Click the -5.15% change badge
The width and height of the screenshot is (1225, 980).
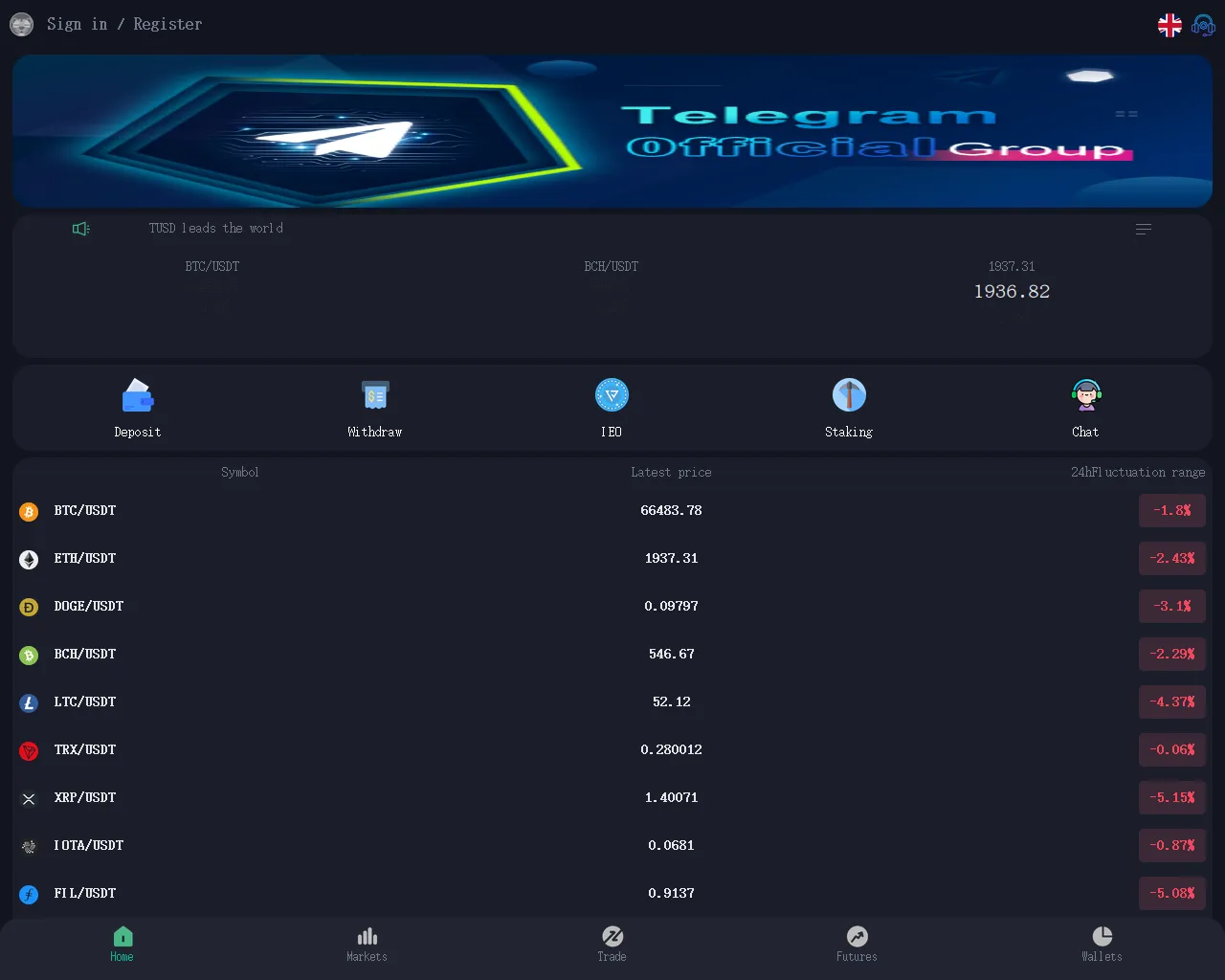point(1172,798)
